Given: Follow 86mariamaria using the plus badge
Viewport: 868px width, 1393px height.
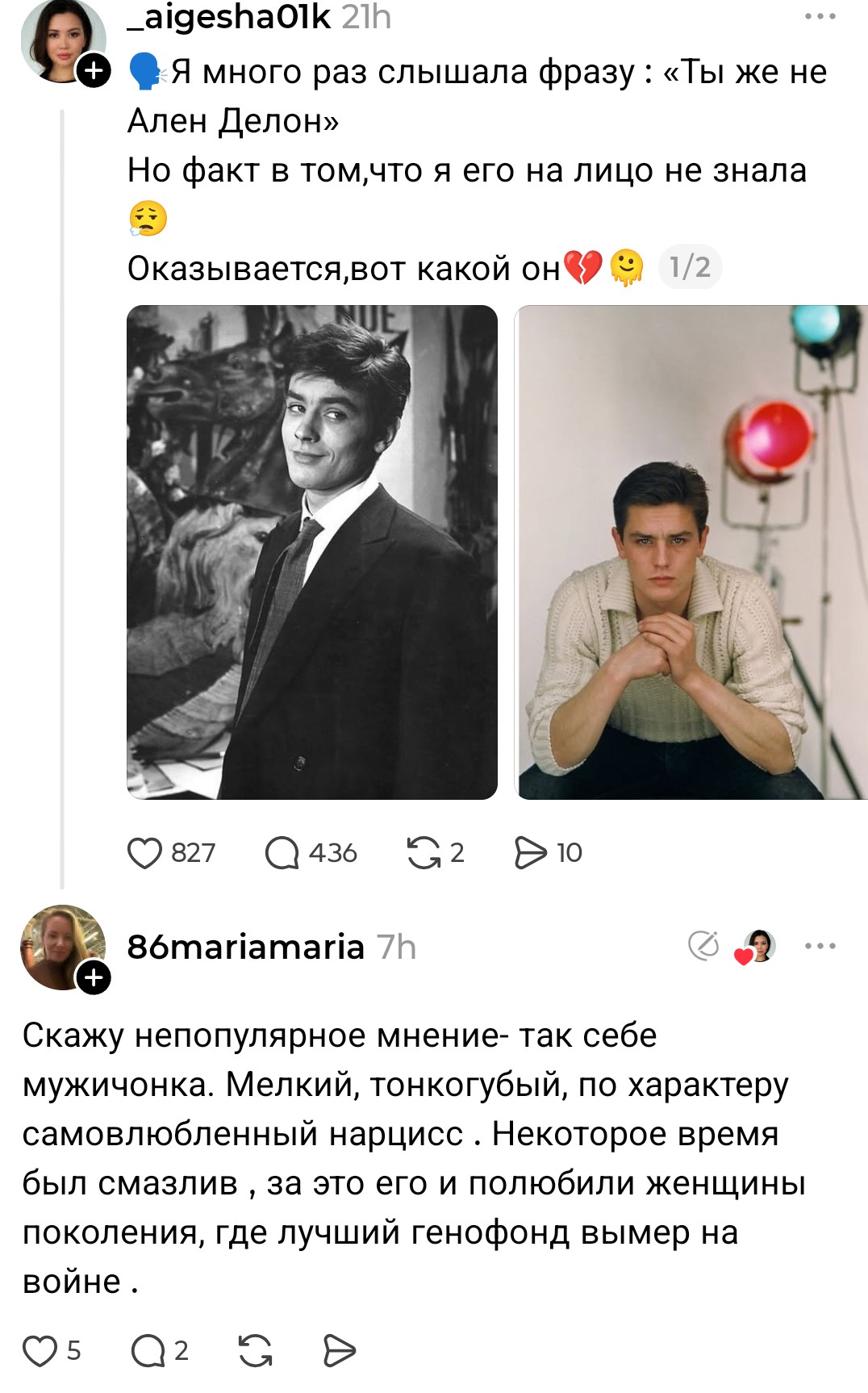Looking at the screenshot, I should (x=94, y=978).
